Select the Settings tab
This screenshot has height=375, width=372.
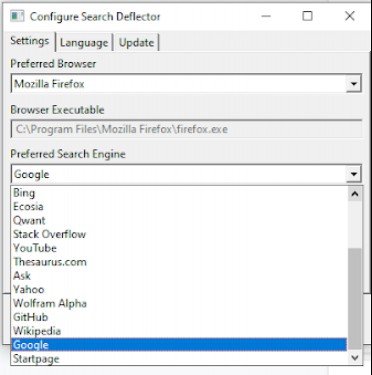coord(30,41)
